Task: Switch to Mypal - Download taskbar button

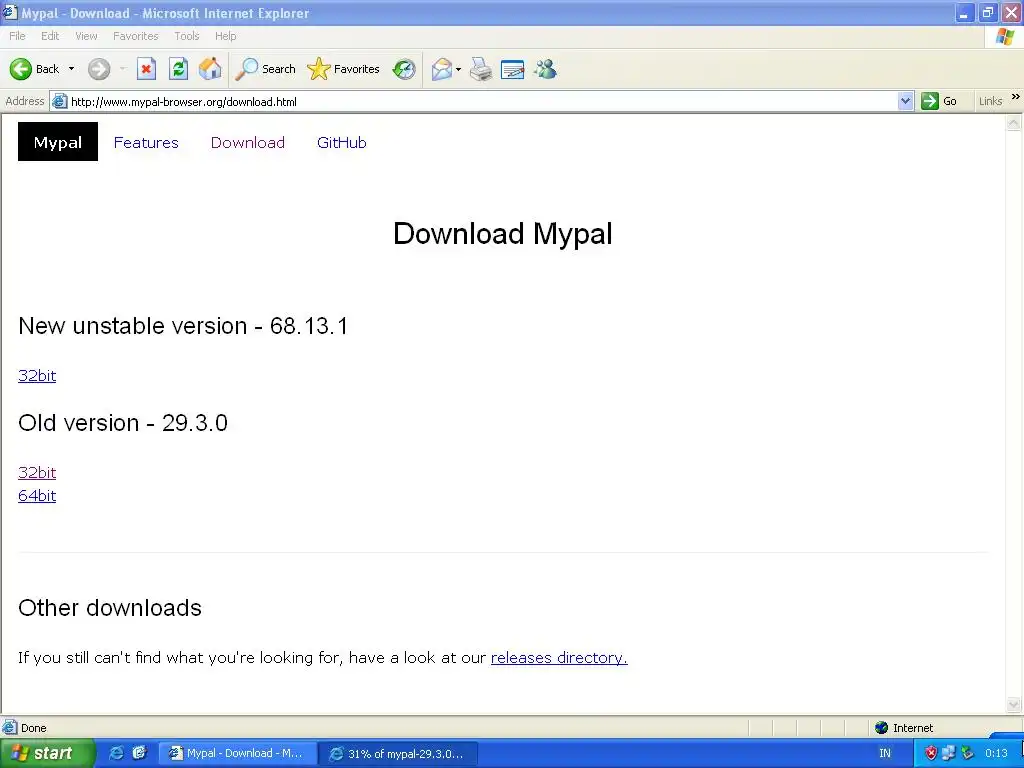Action: 238,754
